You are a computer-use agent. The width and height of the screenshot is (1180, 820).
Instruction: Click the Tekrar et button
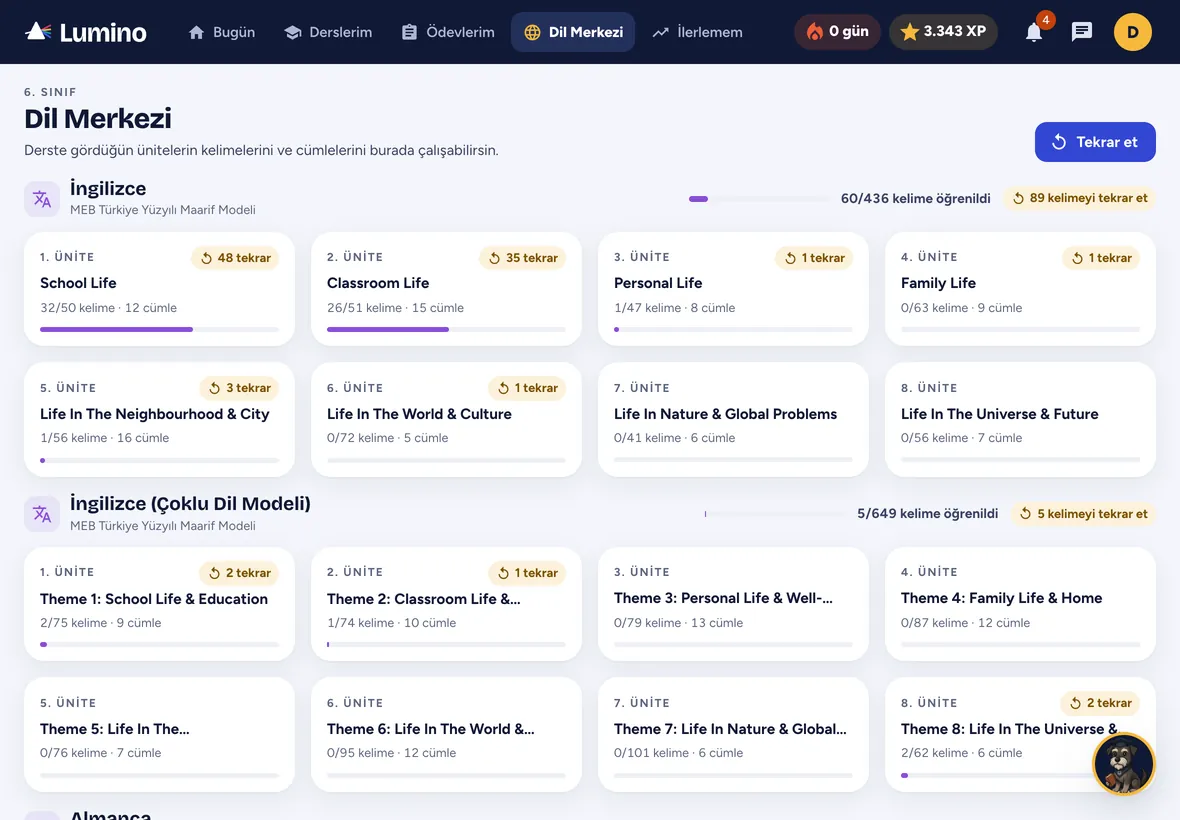click(x=1095, y=142)
